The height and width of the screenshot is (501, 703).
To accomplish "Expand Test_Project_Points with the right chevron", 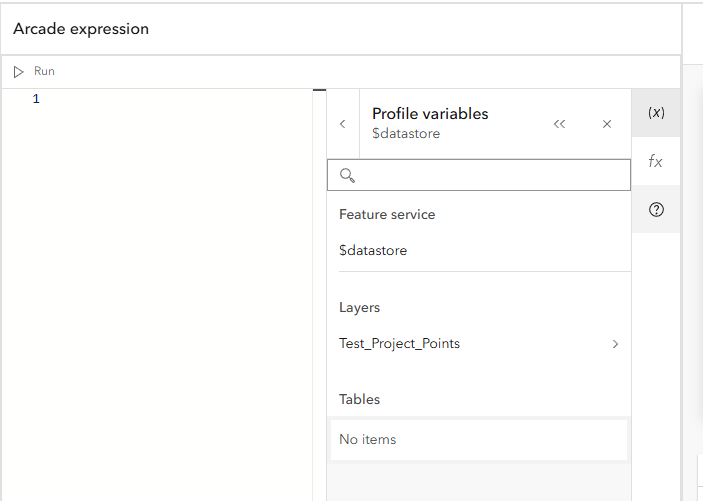I will coord(615,344).
